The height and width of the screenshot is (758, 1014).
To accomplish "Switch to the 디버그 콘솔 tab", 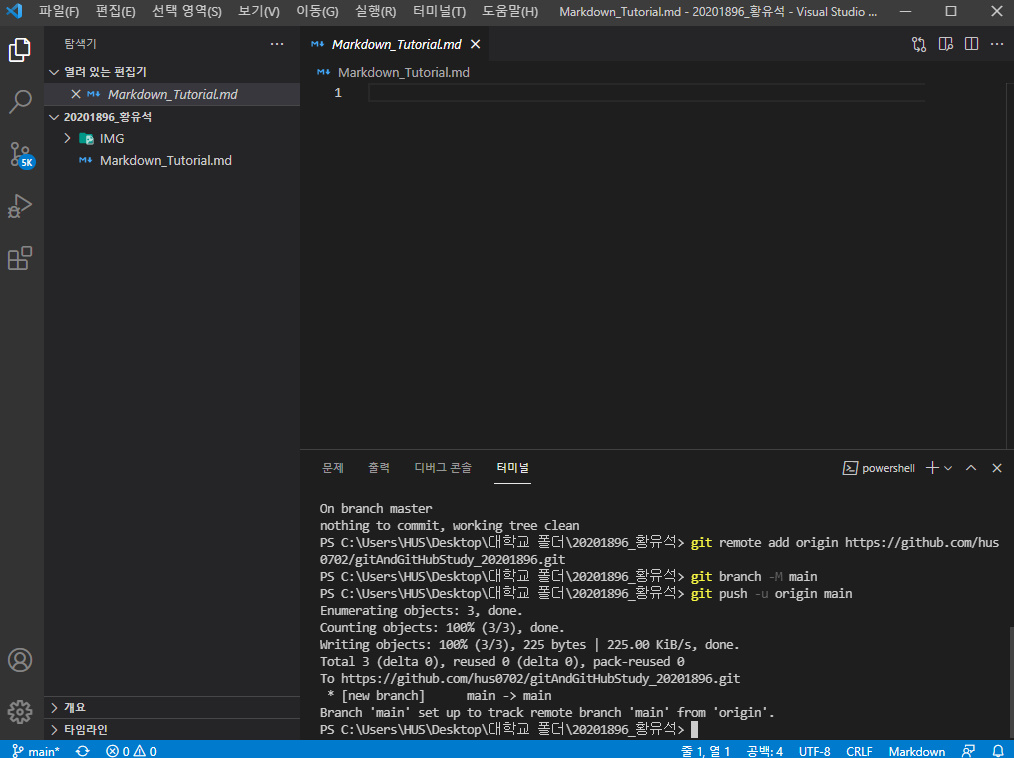I will point(443,468).
